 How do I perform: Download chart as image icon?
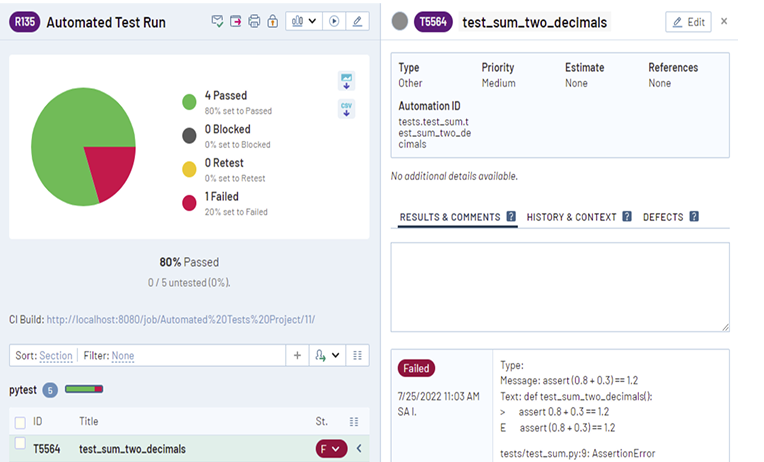347,81
